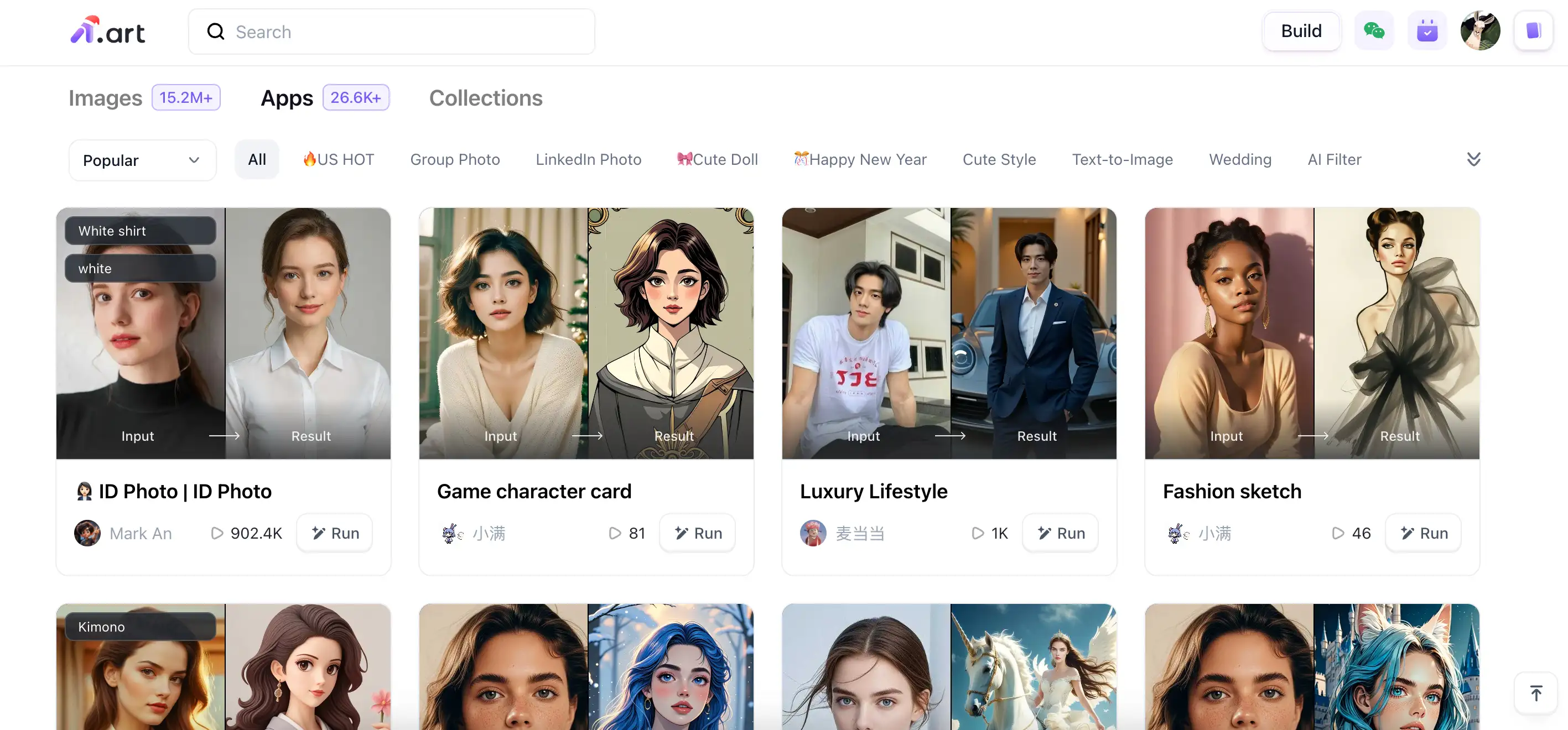Open Fashion sketch title
The height and width of the screenshot is (730, 1568).
point(1232,492)
